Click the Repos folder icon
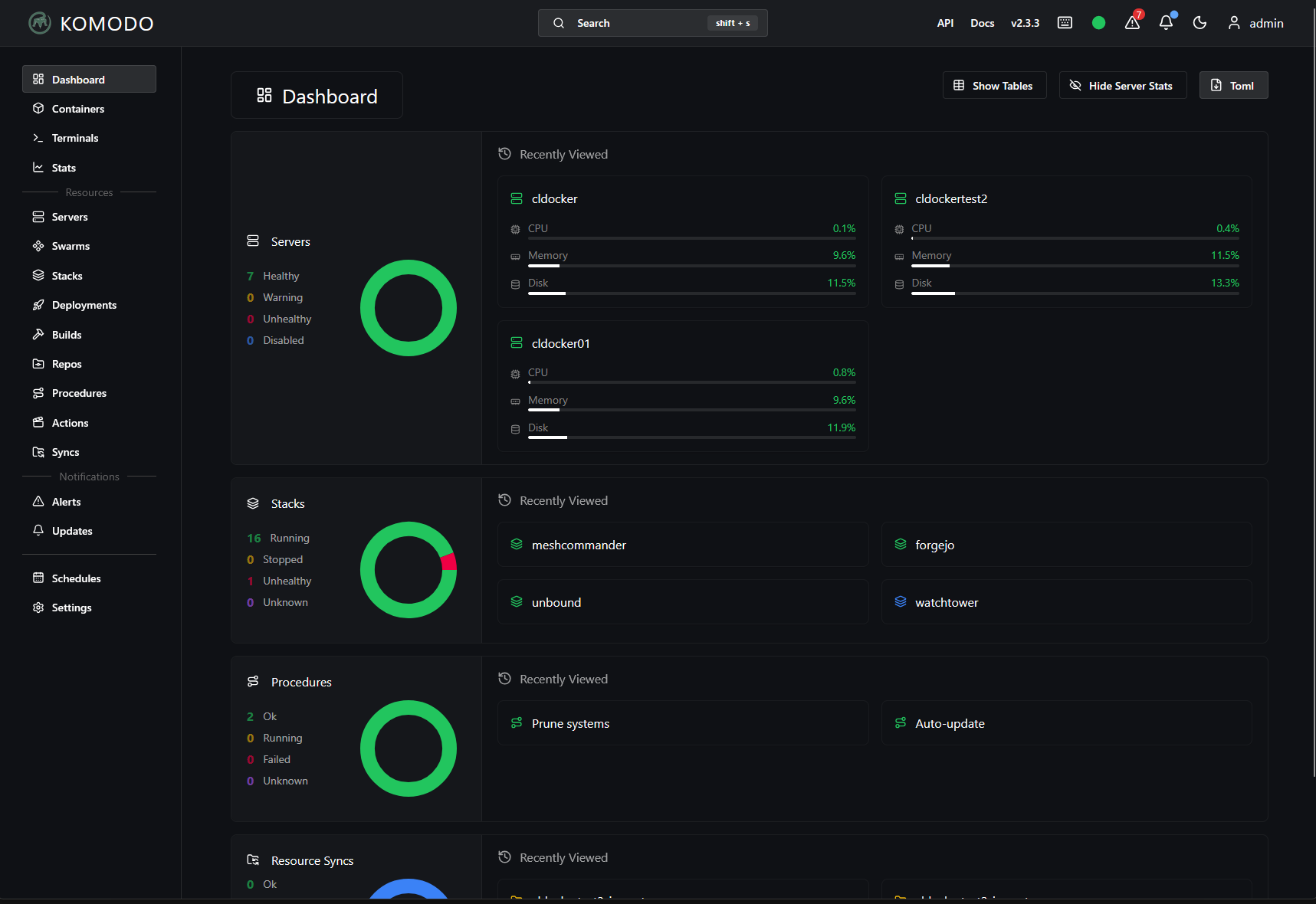The image size is (1316, 904). click(x=38, y=364)
